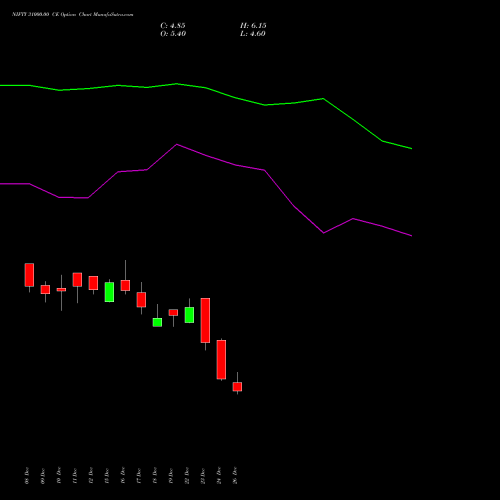Click the green candlestick for 22 Dec
The width and height of the screenshot is (500, 500).
pos(189,315)
